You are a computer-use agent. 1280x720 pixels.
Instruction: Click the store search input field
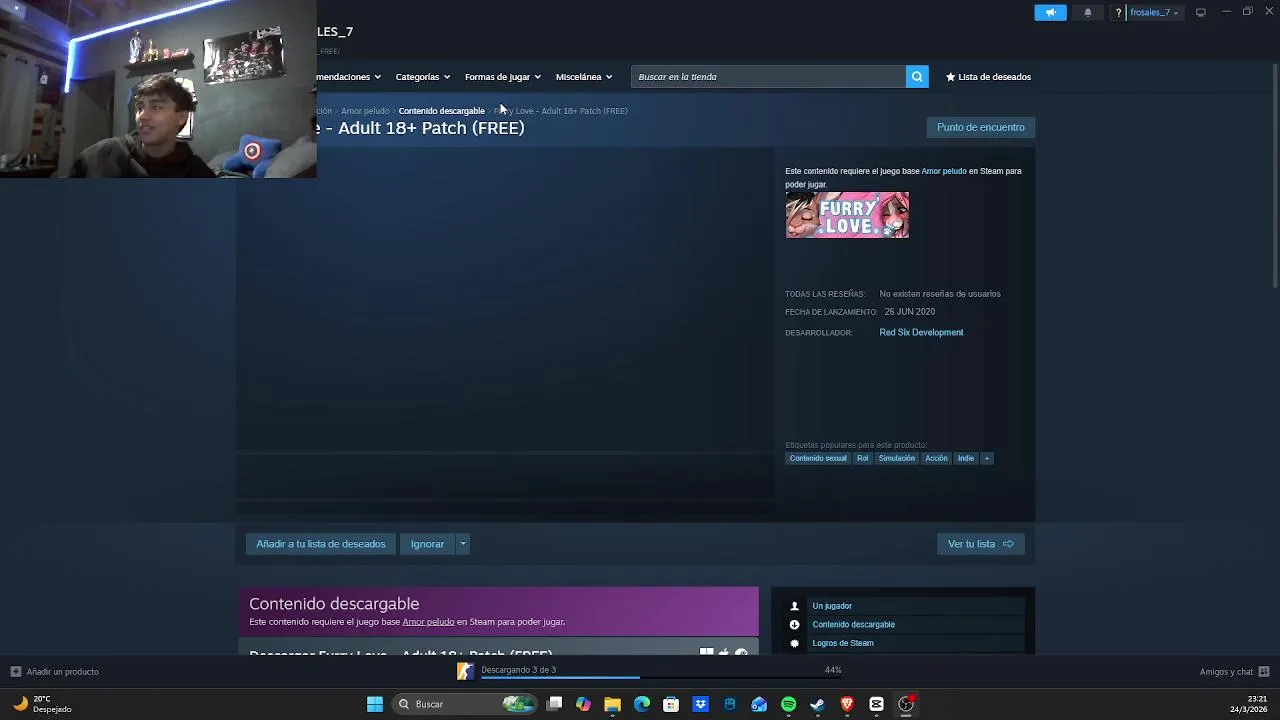pyautogui.click(x=768, y=77)
